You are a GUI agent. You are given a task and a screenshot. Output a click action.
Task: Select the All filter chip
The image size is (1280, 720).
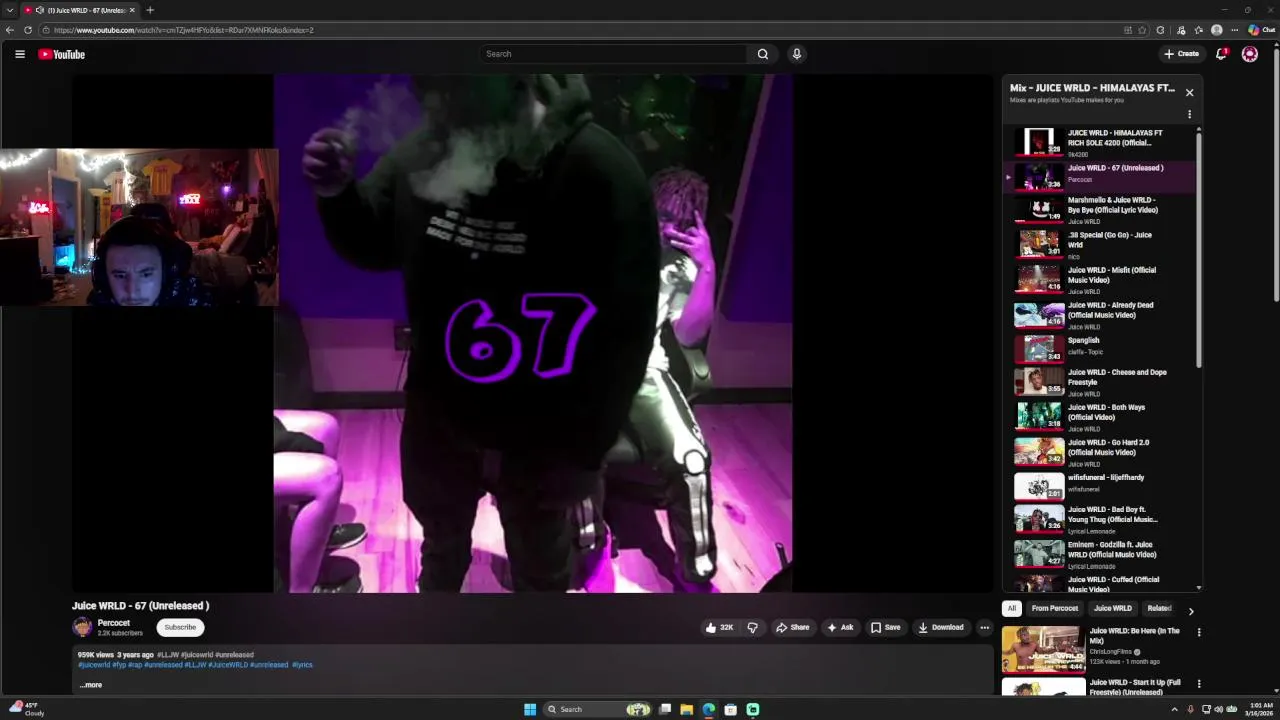(x=1012, y=608)
